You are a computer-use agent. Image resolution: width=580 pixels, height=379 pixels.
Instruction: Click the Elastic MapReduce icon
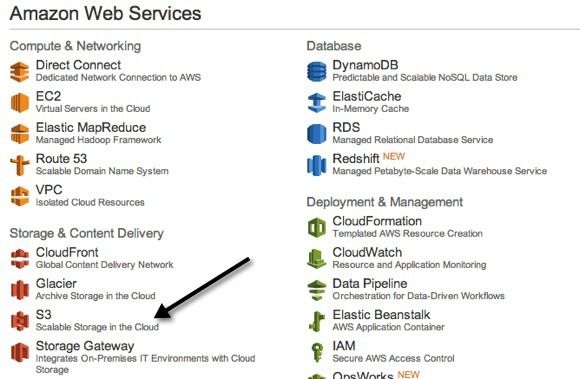click(20, 134)
